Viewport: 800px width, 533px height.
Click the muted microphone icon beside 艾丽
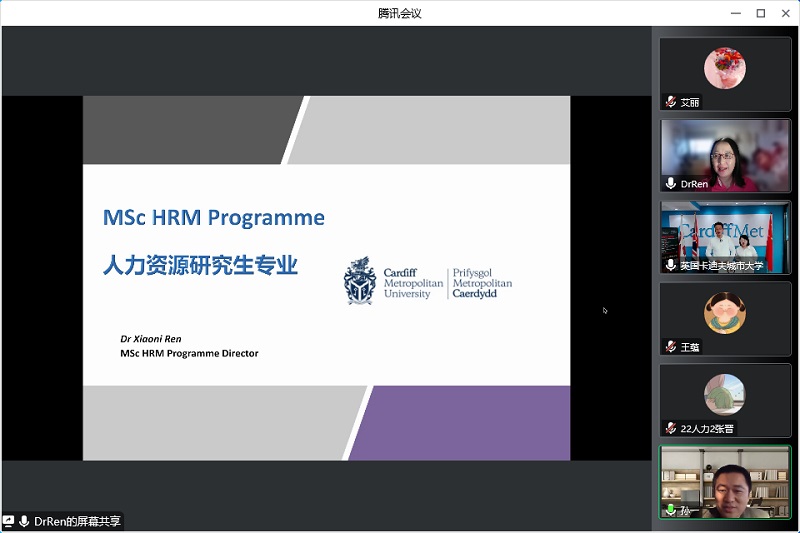pyautogui.click(x=671, y=103)
